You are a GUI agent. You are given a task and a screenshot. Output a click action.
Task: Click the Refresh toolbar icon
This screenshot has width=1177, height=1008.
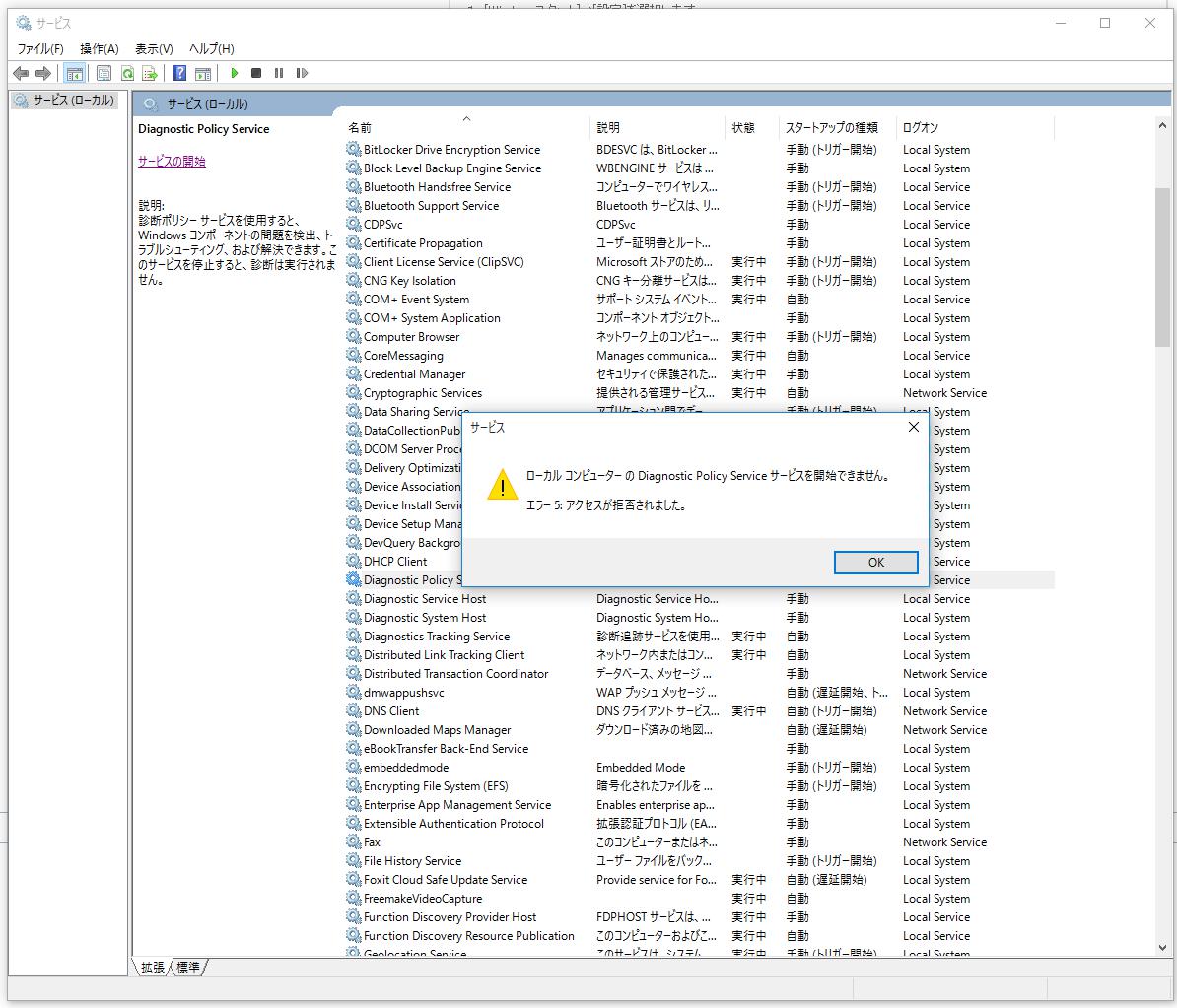127,73
